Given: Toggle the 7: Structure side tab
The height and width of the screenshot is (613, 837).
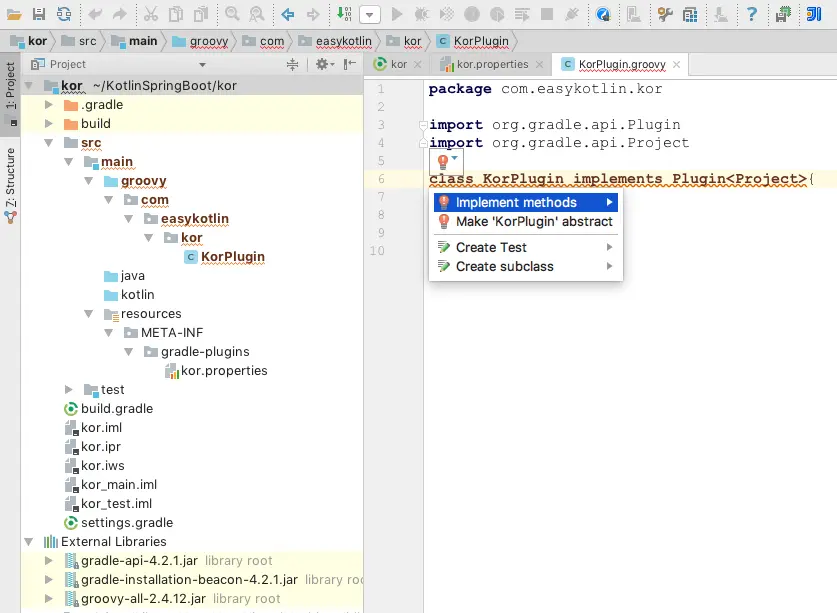Looking at the screenshot, I should [11, 184].
